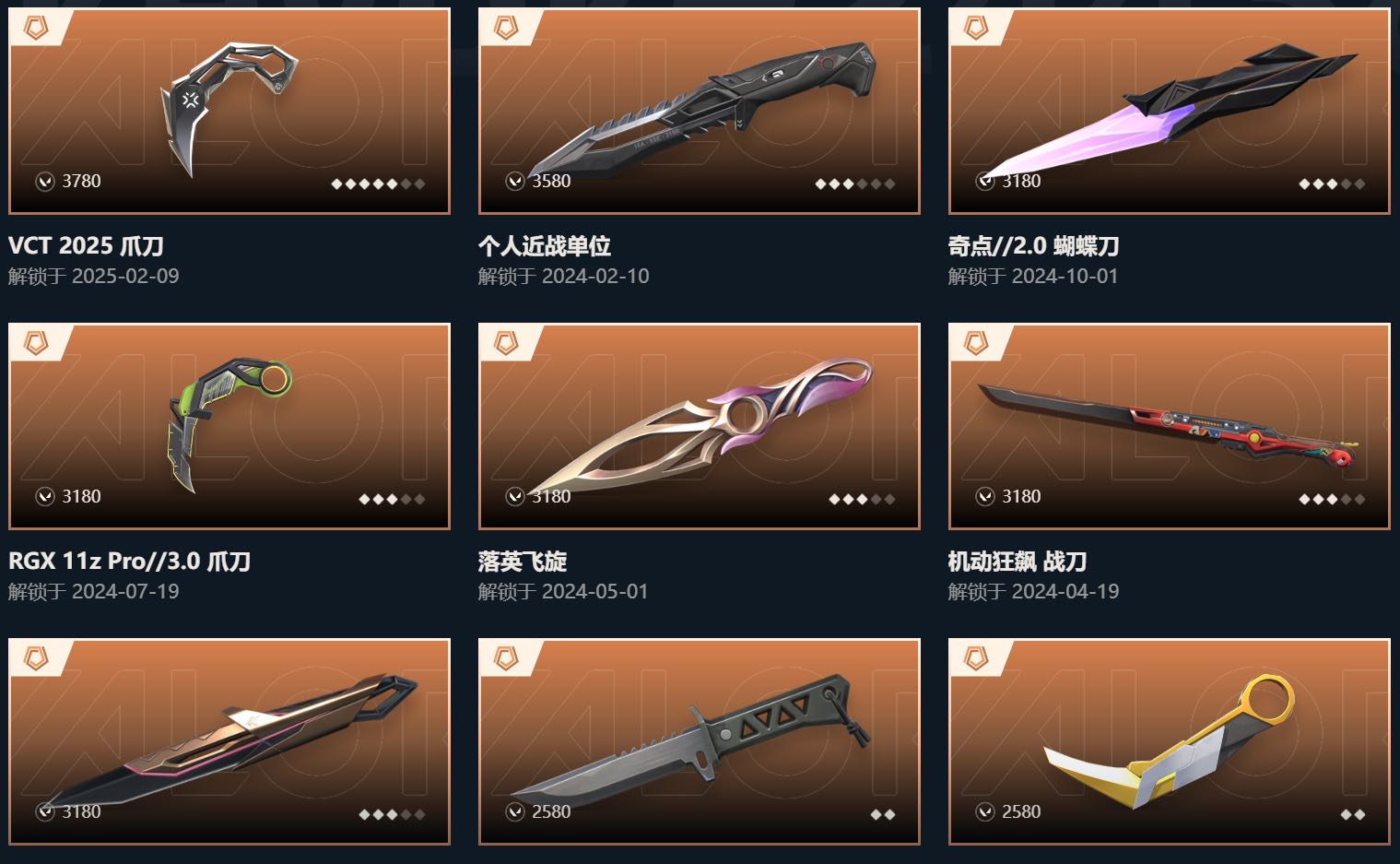The width and height of the screenshot is (1400, 864).
Task: Click the upgrade level diamonds on VCT 2025 card
Action: (x=378, y=183)
